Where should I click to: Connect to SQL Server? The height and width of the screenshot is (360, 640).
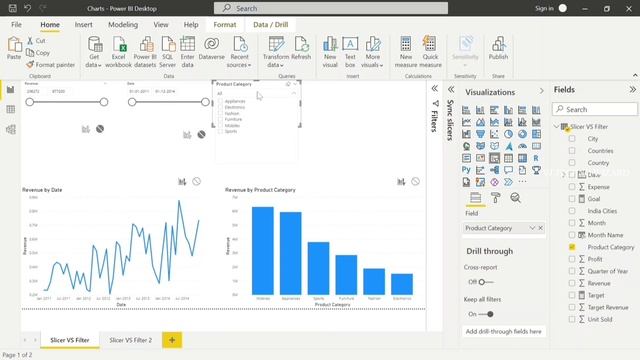[167, 52]
